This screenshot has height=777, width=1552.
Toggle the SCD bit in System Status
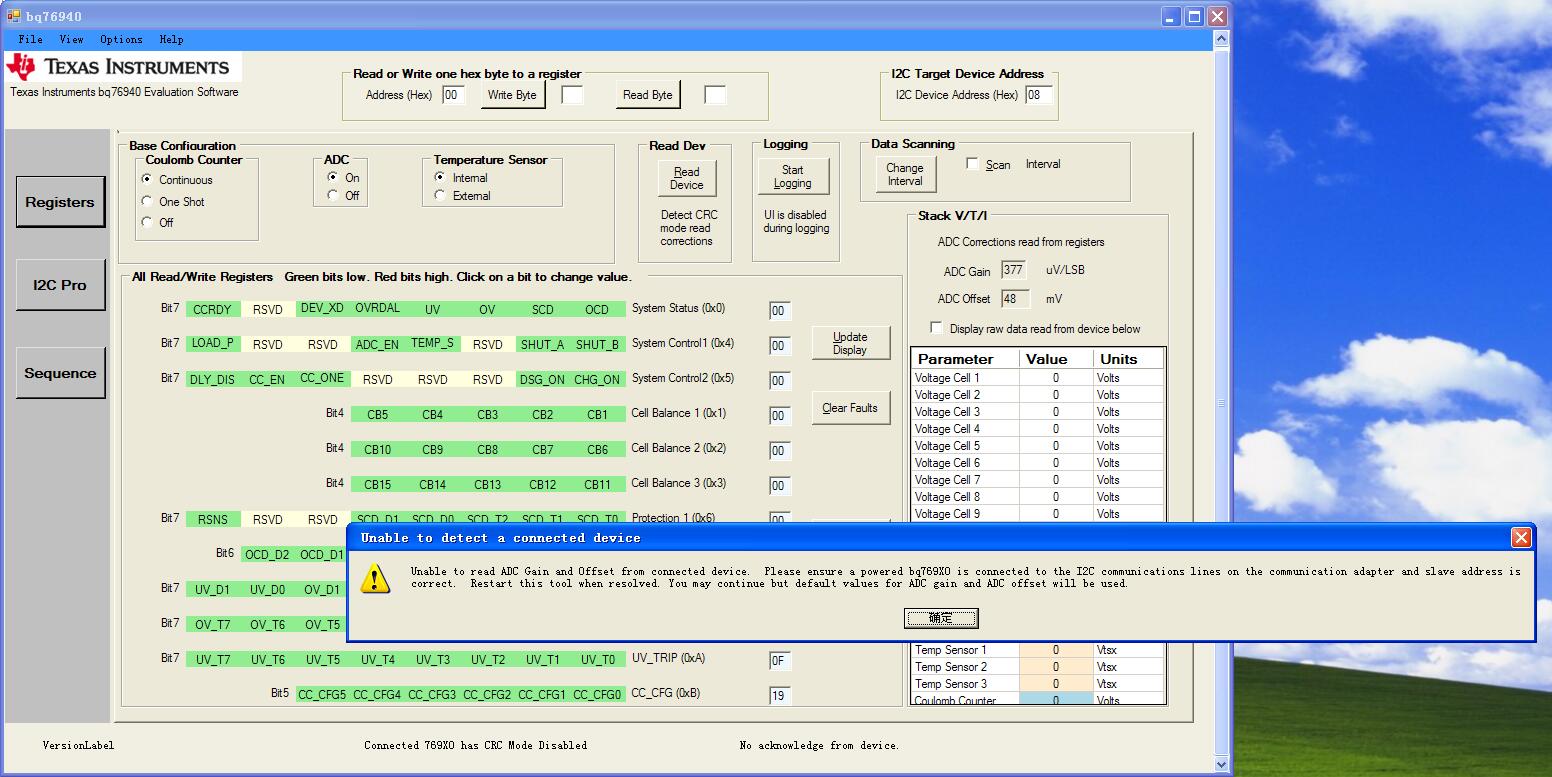pyautogui.click(x=542, y=309)
